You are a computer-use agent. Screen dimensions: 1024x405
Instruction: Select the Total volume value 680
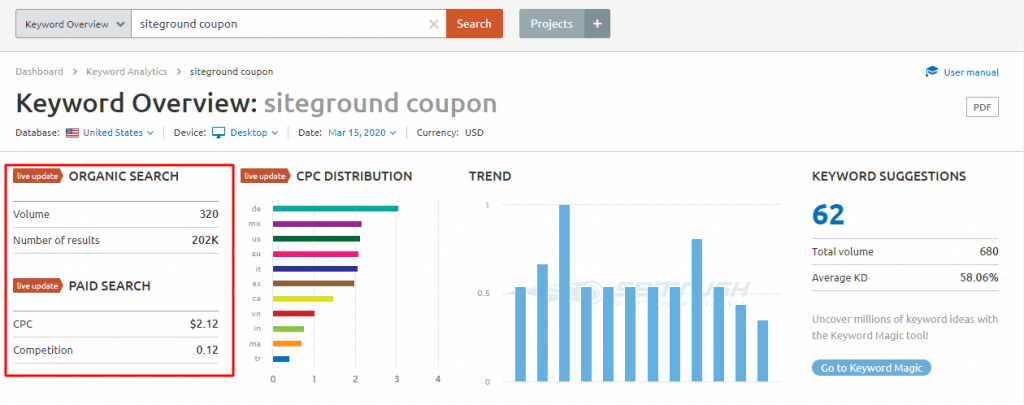point(989,251)
